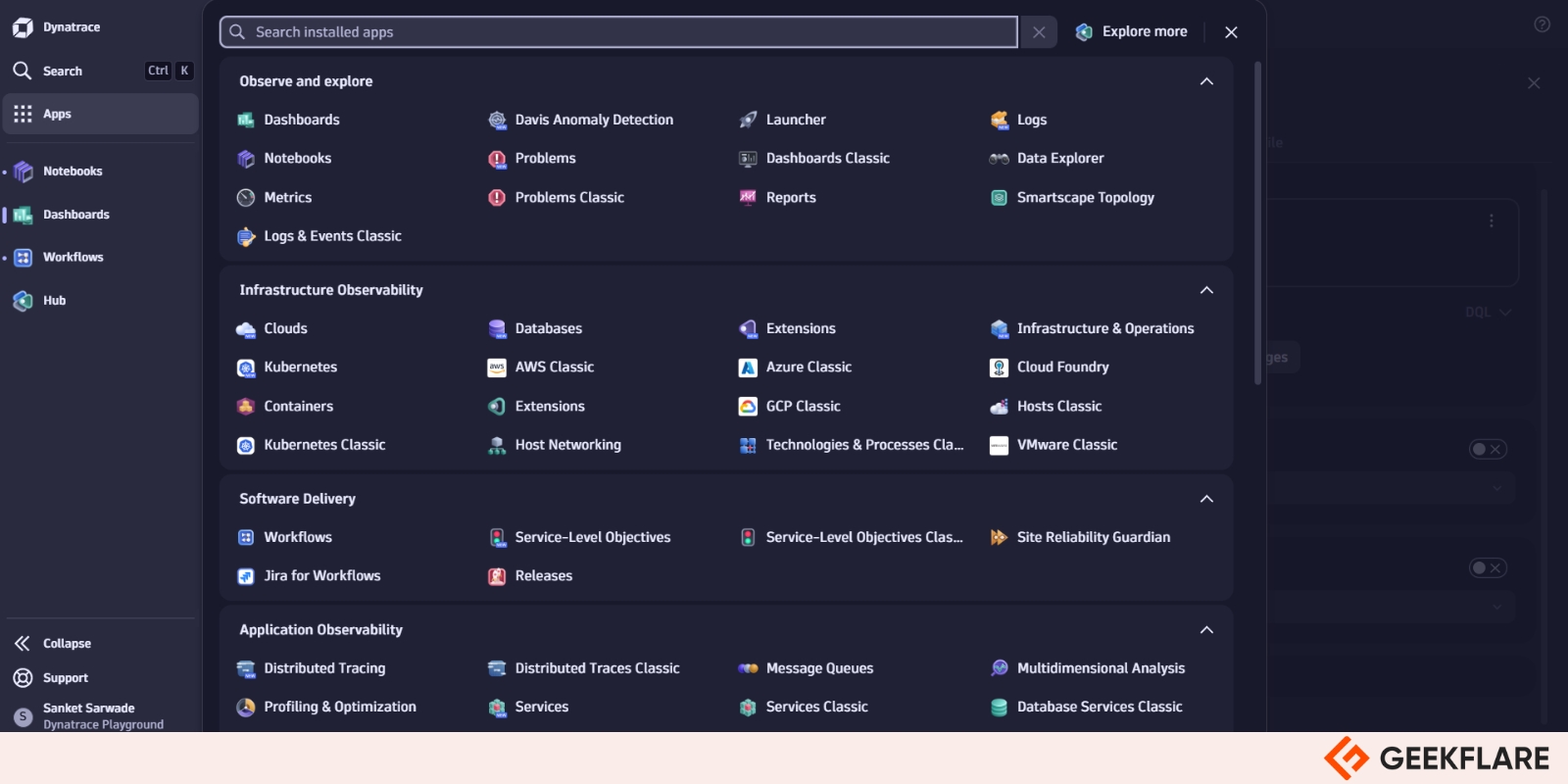Open the Smartscape Topology icon
Viewport: 1568px width, 784px height.
pyautogui.click(x=999, y=198)
